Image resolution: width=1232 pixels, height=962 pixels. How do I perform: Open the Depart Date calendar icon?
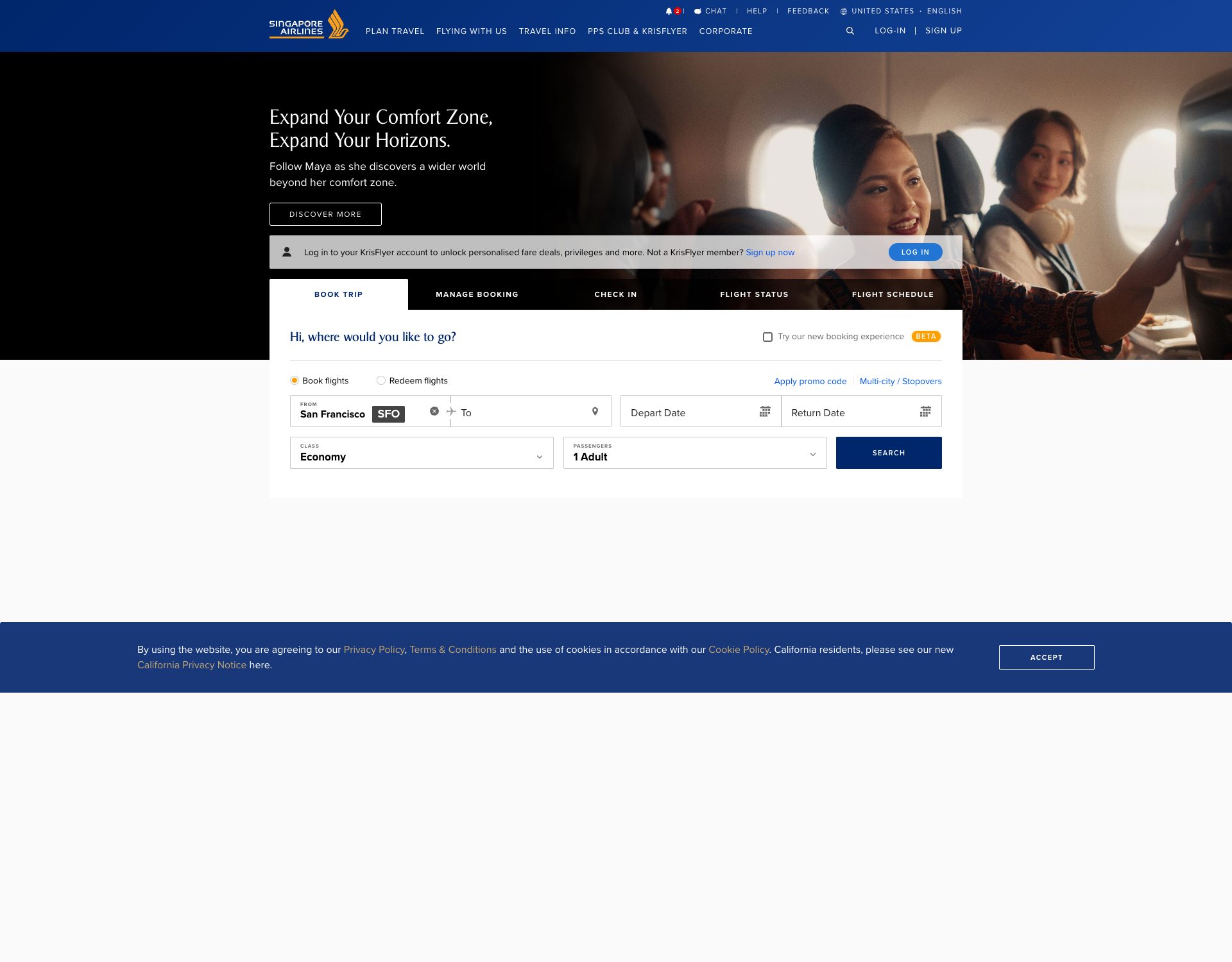point(764,412)
